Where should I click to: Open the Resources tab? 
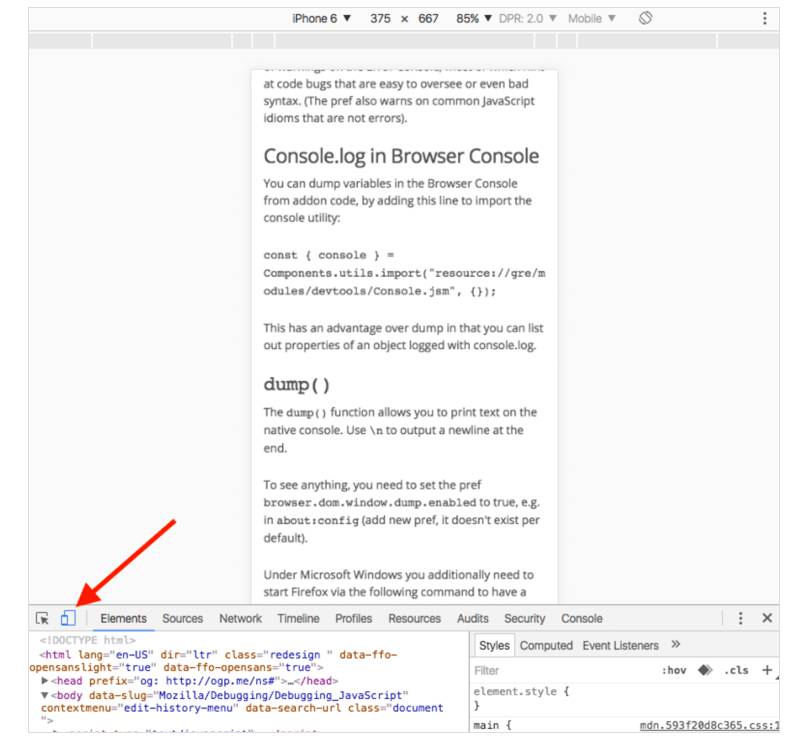414,618
